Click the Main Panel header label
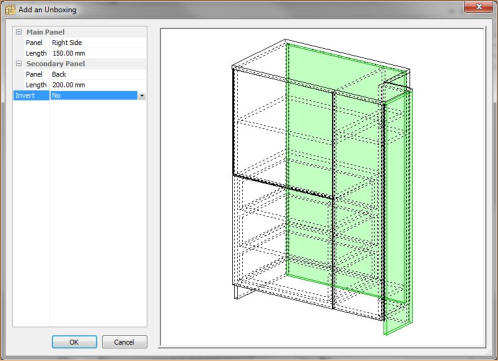 coord(45,32)
